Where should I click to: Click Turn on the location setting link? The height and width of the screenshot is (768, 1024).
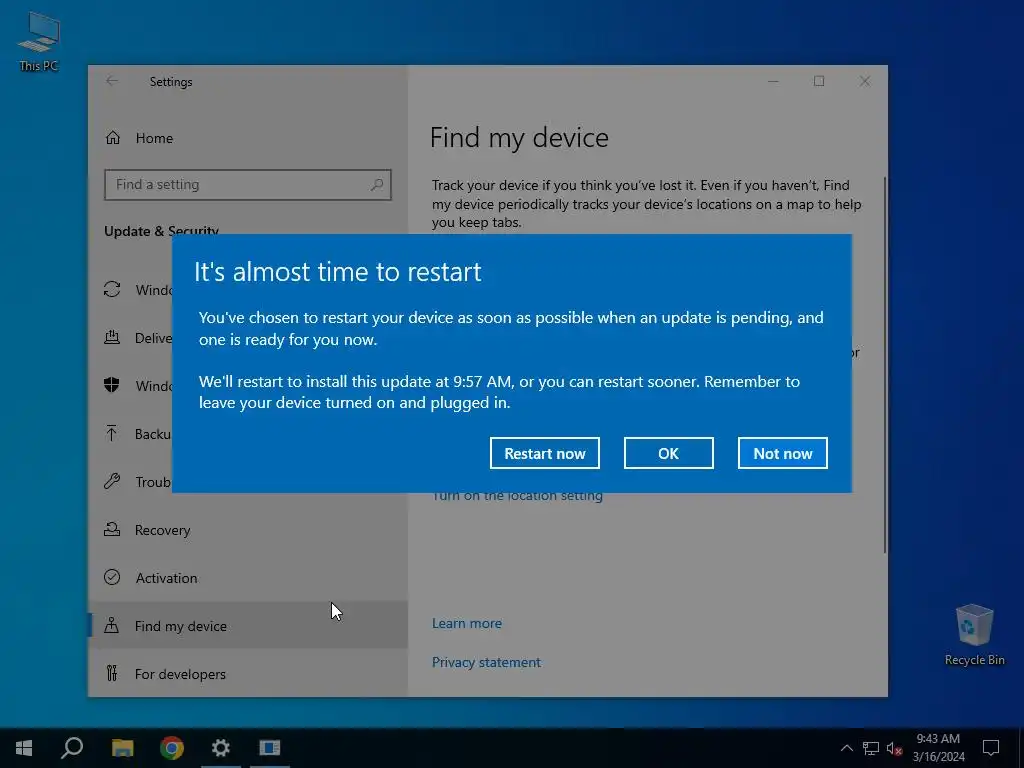(517, 496)
